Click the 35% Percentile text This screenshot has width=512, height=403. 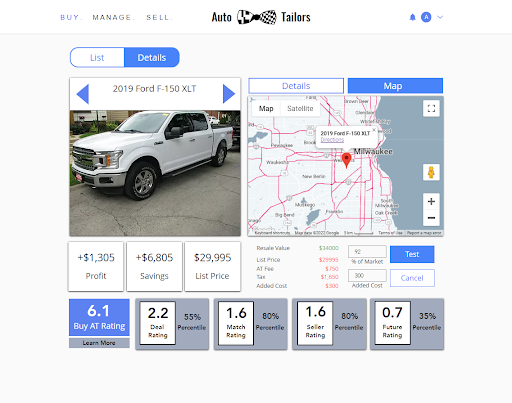pos(427,322)
